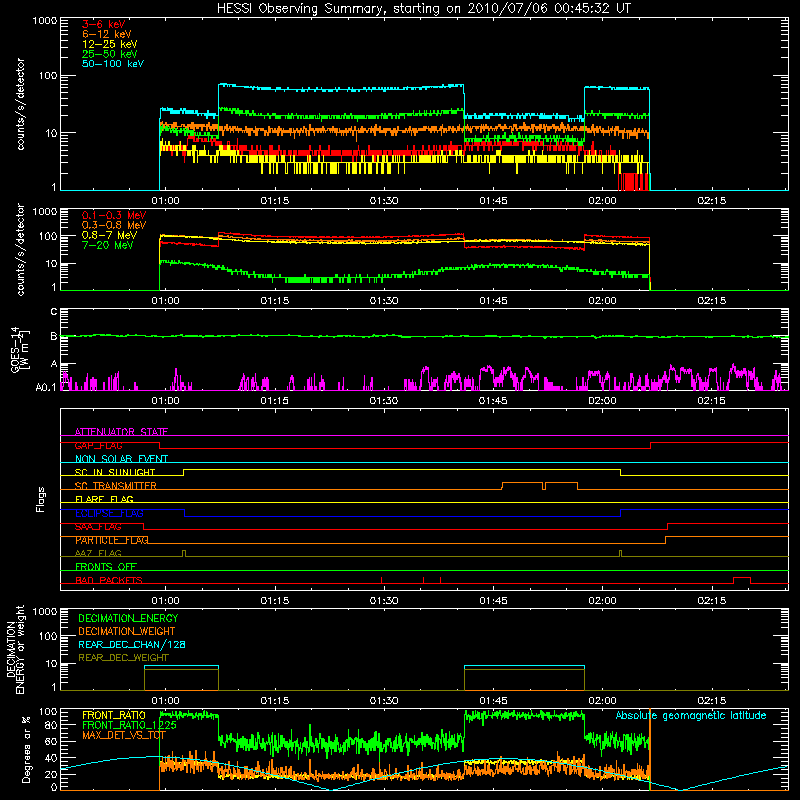The image size is (800, 800).
Task: Select the SAA_FLAG label
Action: tap(98, 527)
